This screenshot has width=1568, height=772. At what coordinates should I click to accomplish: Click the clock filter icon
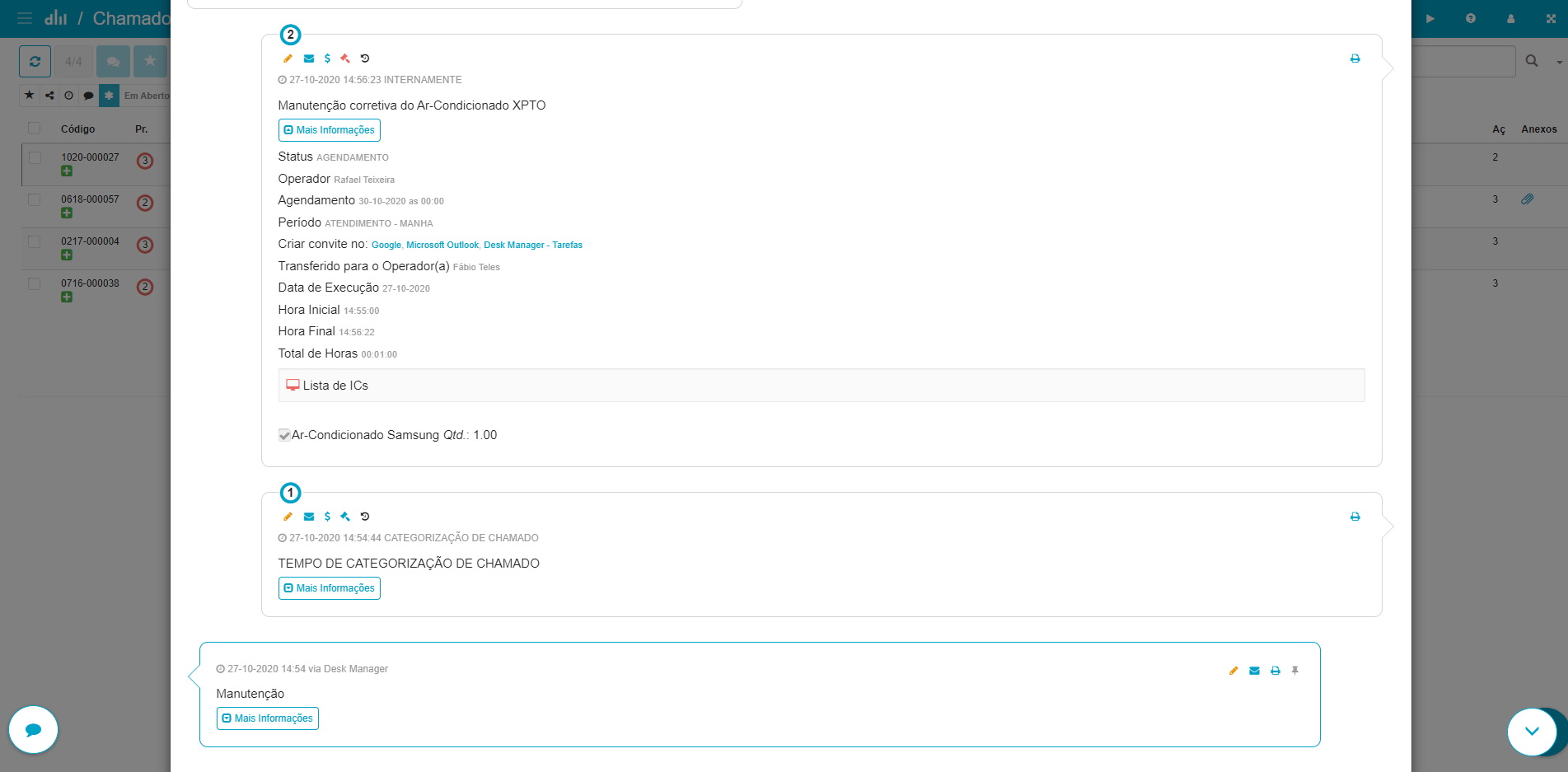[x=69, y=96]
